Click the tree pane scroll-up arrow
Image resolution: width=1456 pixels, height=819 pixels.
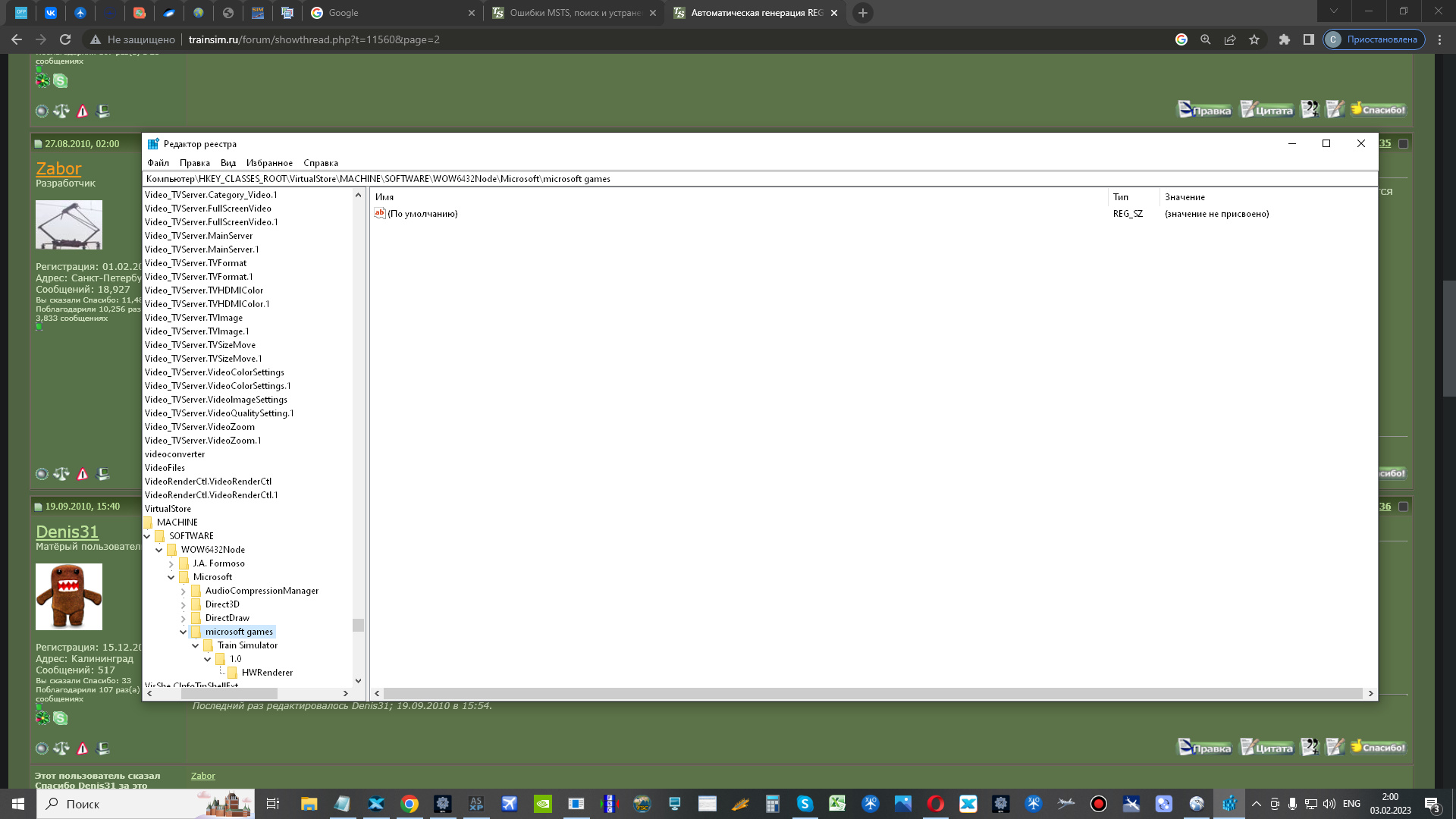click(x=358, y=195)
